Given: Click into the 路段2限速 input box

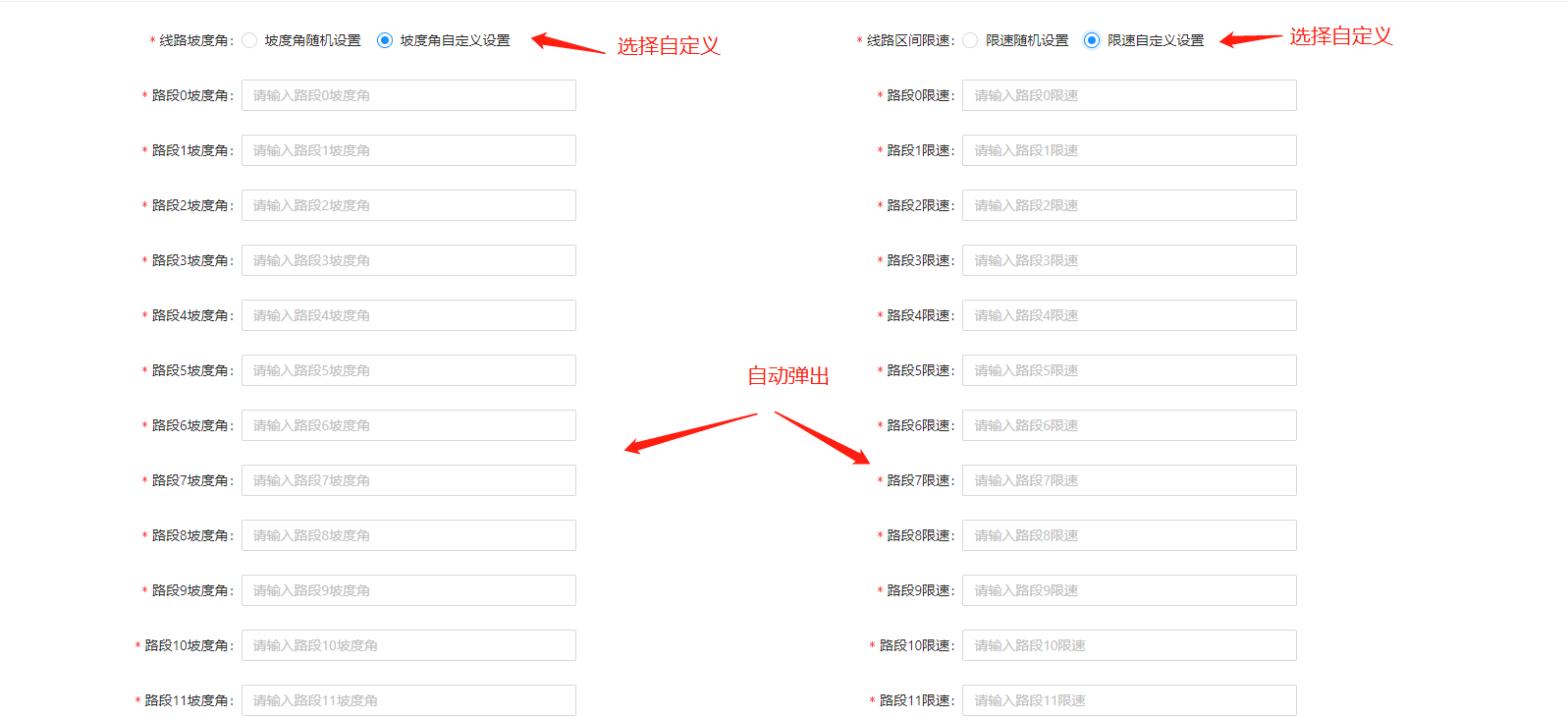Looking at the screenshot, I should (1129, 205).
